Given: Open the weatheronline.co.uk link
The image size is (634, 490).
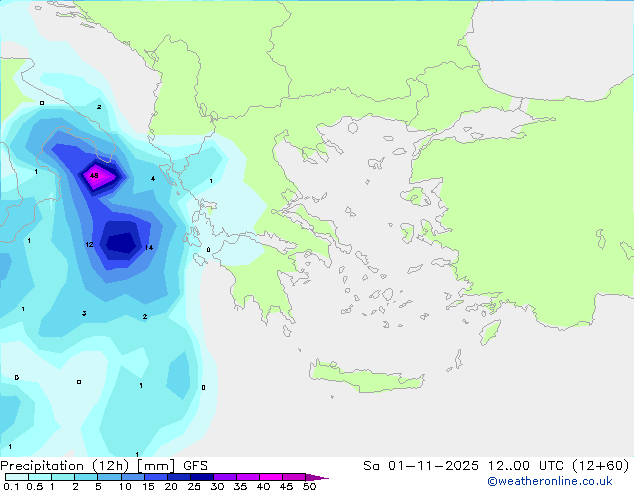Looking at the screenshot, I should pos(550,481).
